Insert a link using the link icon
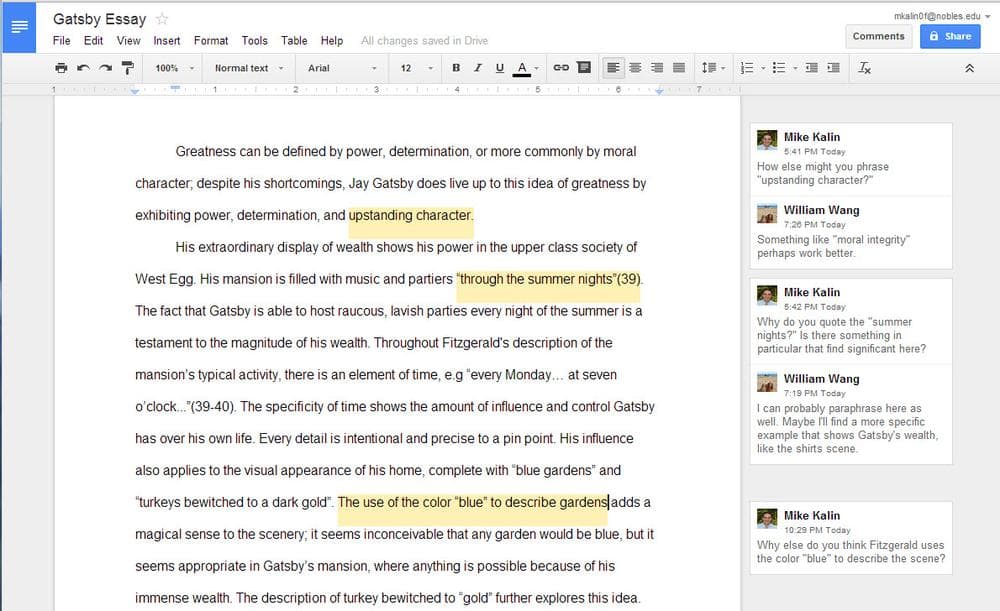The height and width of the screenshot is (611, 1000). (560, 67)
